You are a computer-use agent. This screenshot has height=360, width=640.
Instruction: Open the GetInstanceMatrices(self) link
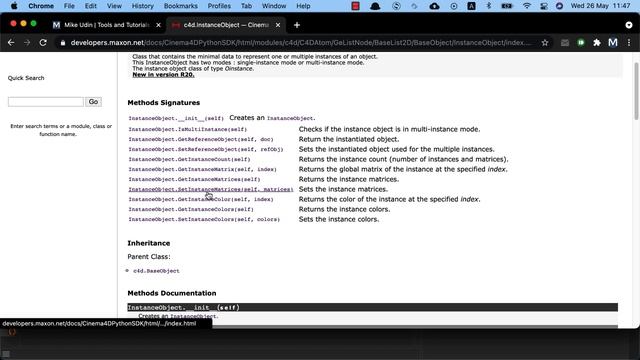coord(194,179)
